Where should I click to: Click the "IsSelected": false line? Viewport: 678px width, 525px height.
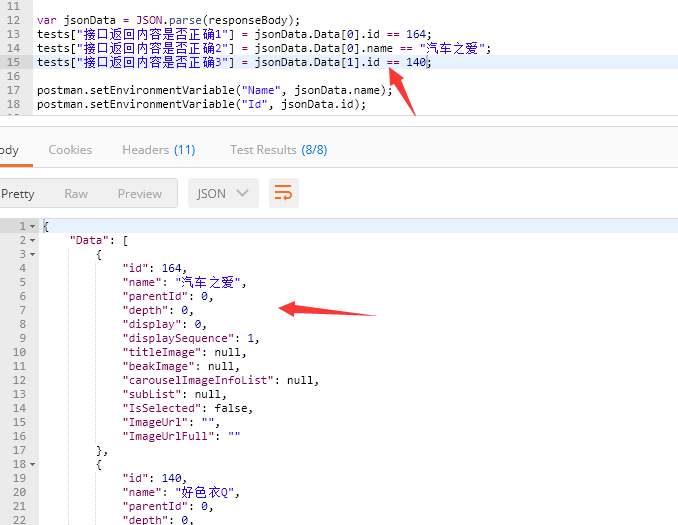coord(188,408)
